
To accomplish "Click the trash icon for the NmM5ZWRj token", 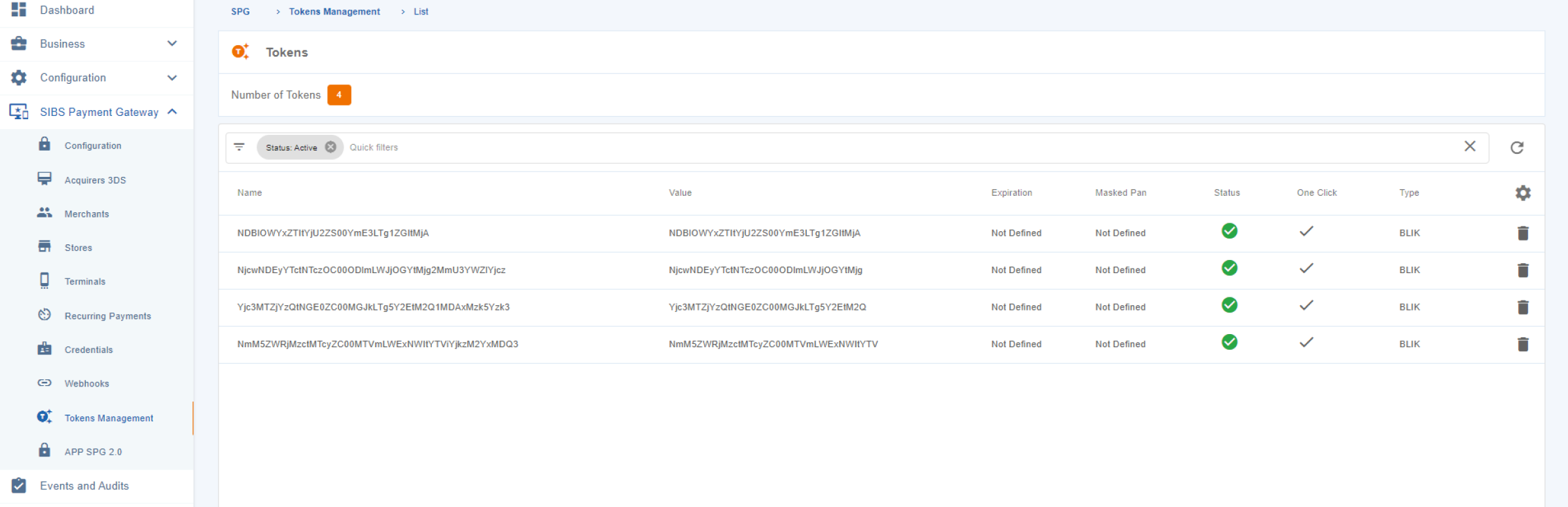I will (x=1522, y=345).
